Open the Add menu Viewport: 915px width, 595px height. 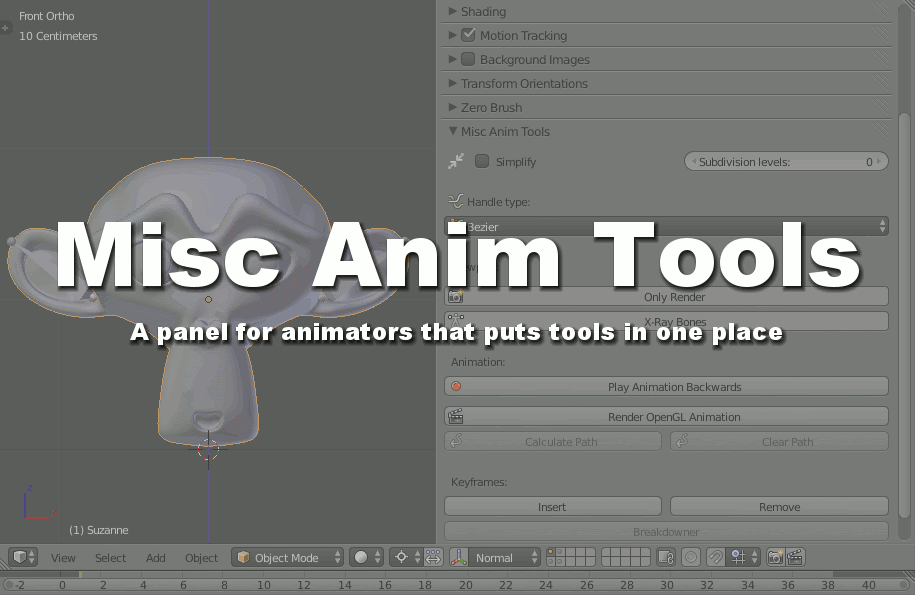156,558
